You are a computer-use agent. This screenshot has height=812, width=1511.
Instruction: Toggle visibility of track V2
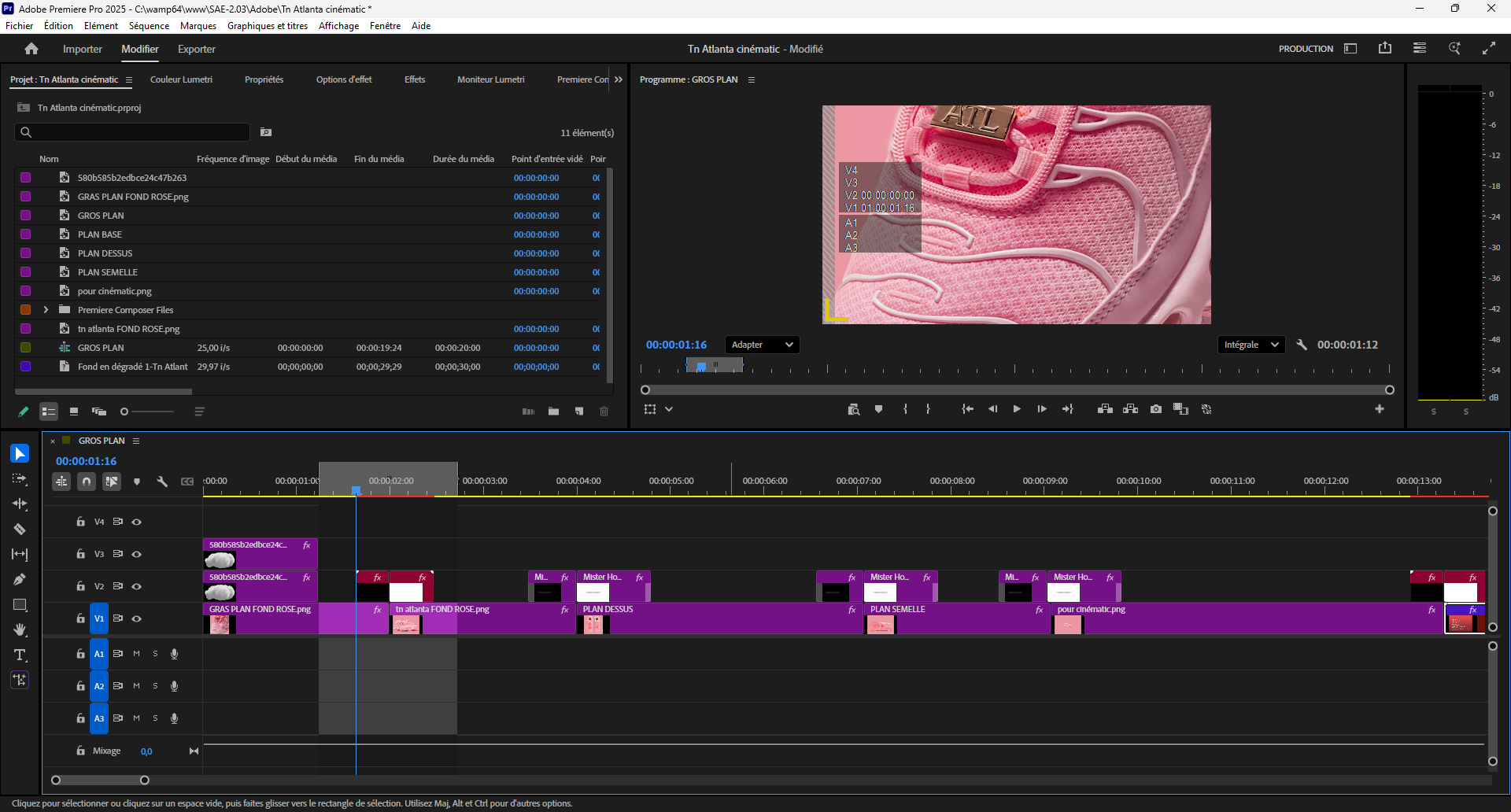137,586
